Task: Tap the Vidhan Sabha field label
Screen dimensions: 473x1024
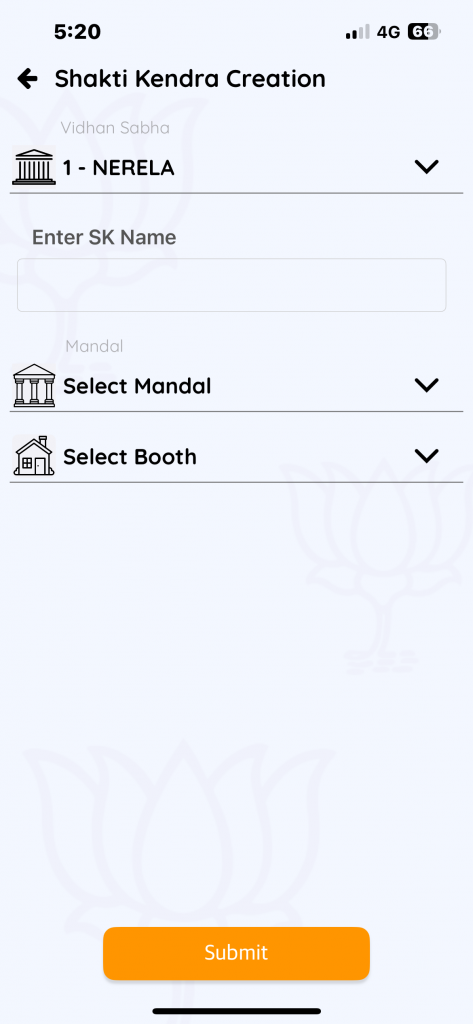Action: point(115,127)
